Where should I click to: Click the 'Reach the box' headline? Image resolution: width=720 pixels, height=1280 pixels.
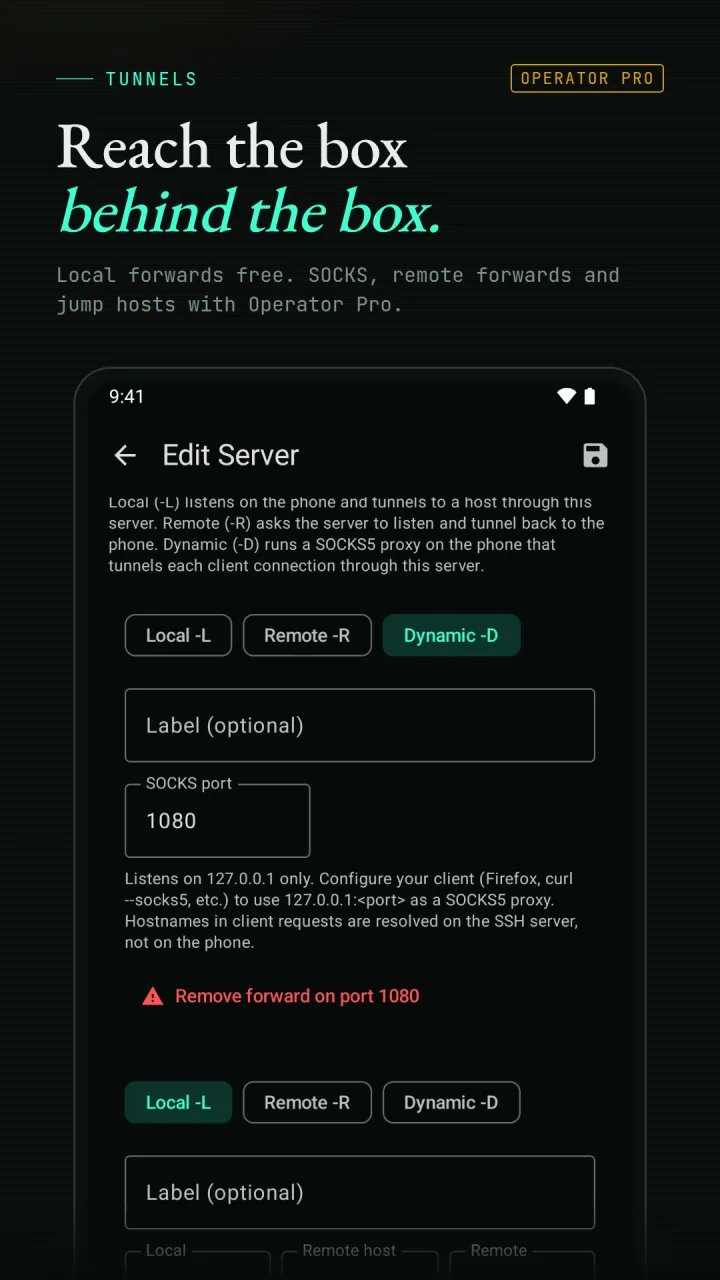point(232,148)
